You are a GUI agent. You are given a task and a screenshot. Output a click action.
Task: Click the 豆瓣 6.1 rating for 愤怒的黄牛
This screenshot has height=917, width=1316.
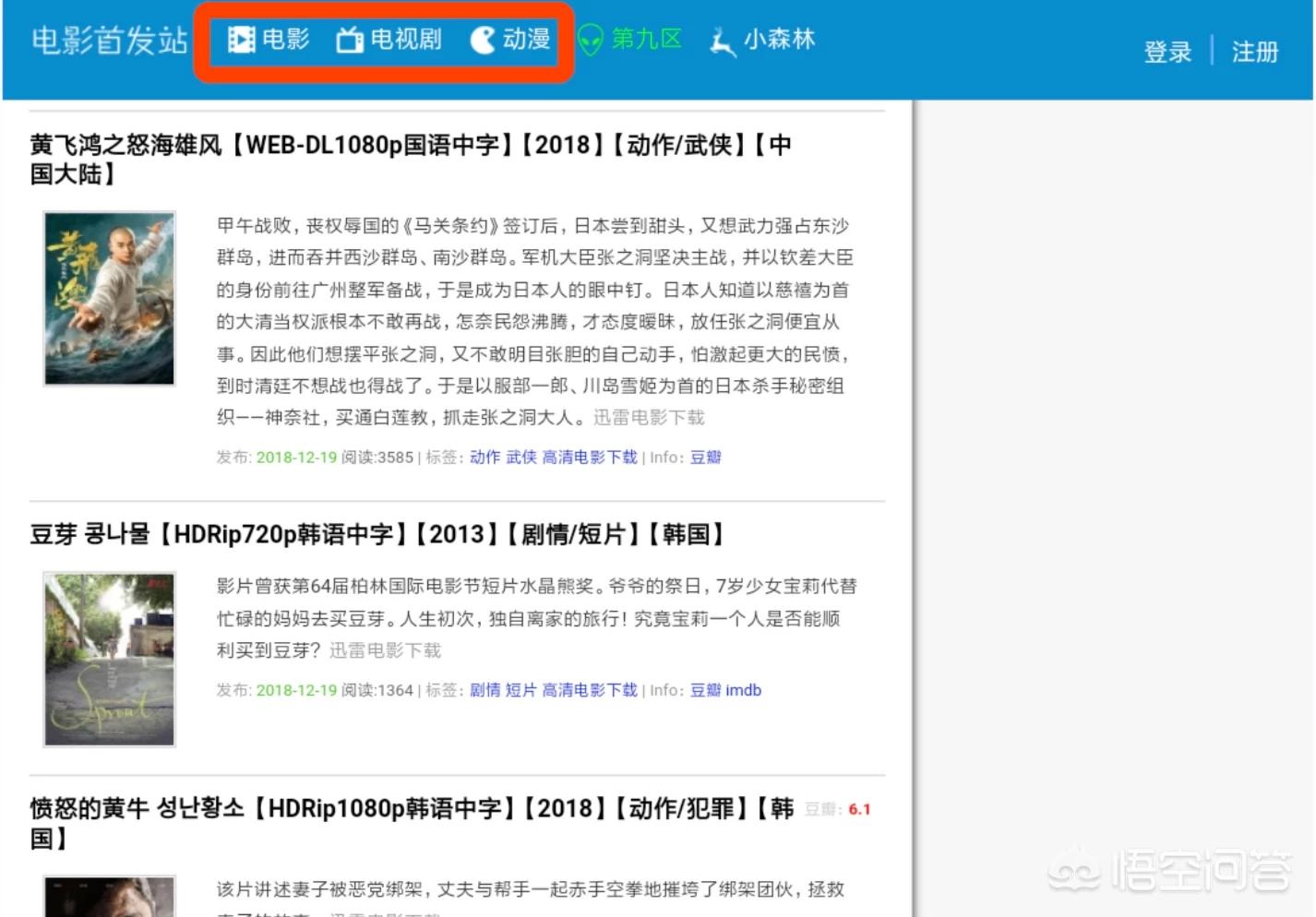838,809
